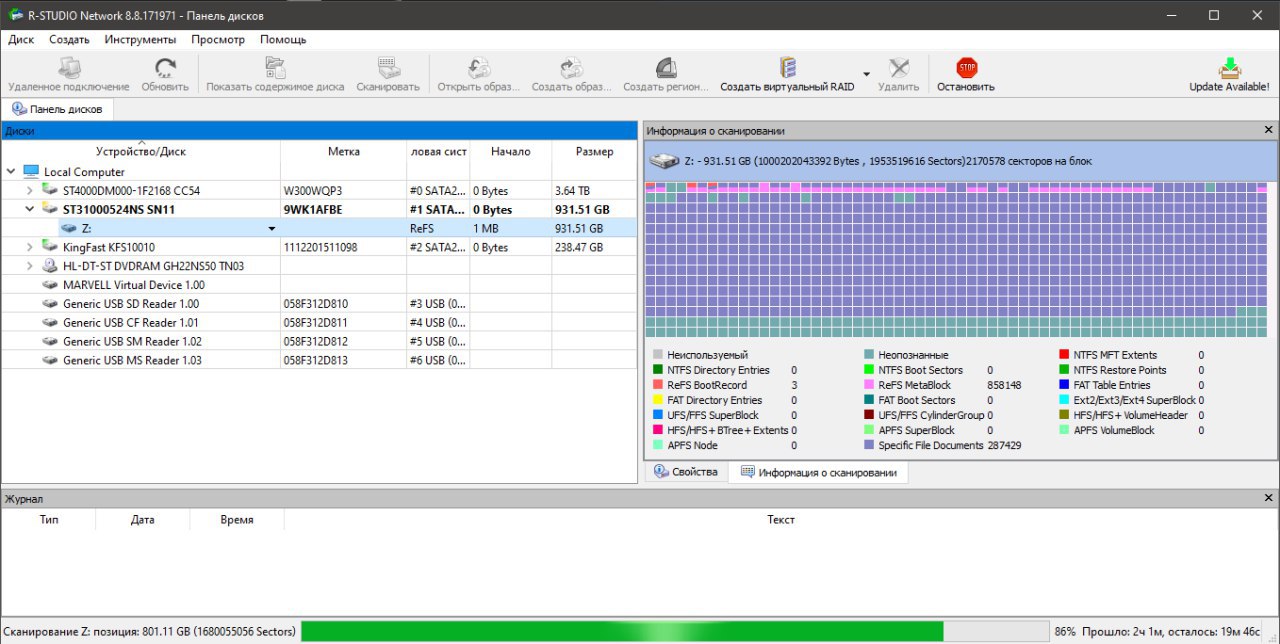Click the ReFS file system cell of Z:
The width and height of the screenshot is (1280, 644).
pyautogui.click(x=438, y=229)
